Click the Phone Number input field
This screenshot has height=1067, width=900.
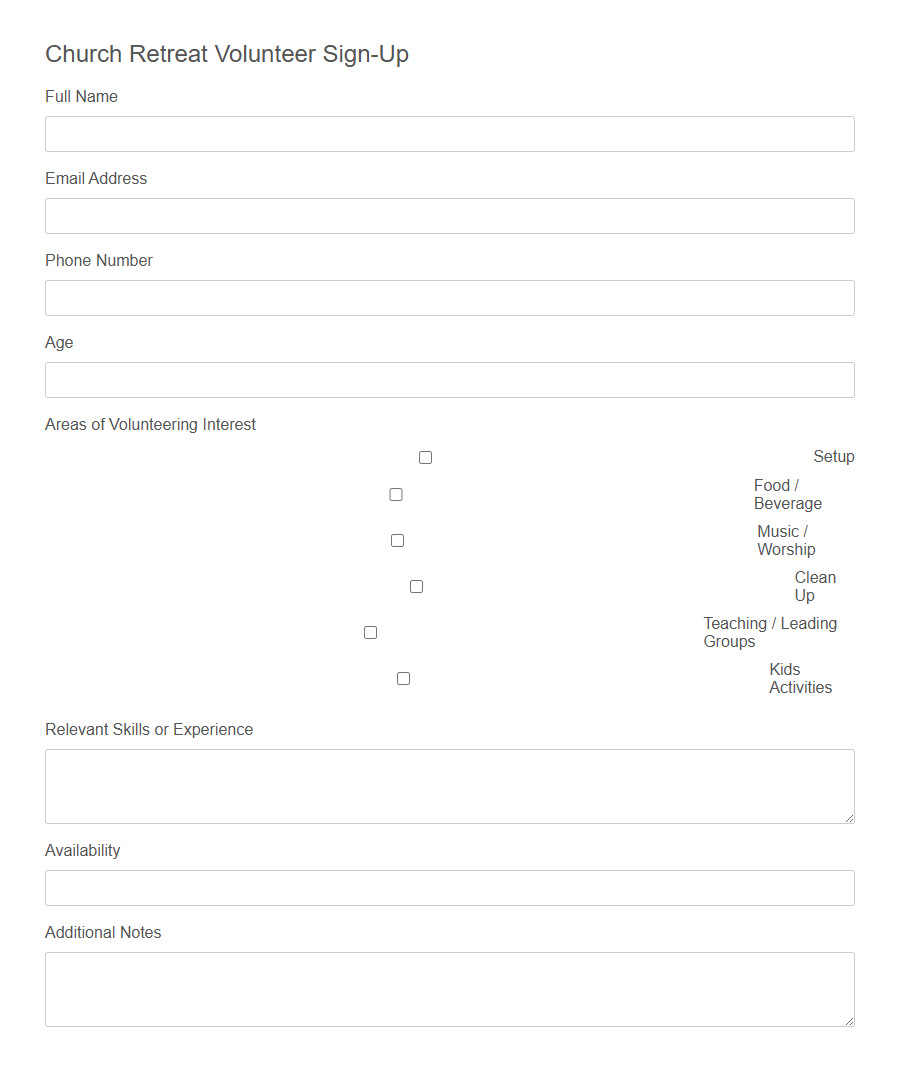pos(449,297)
